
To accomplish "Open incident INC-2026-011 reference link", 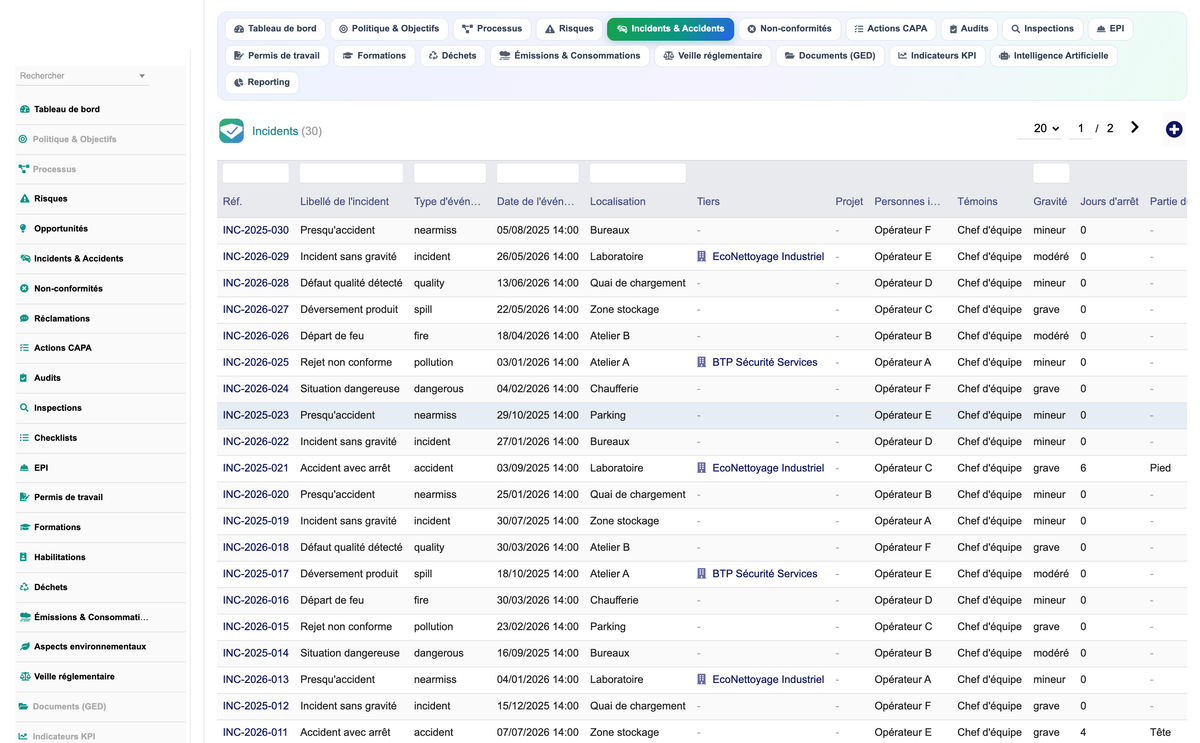I will [x=256, y=733].
